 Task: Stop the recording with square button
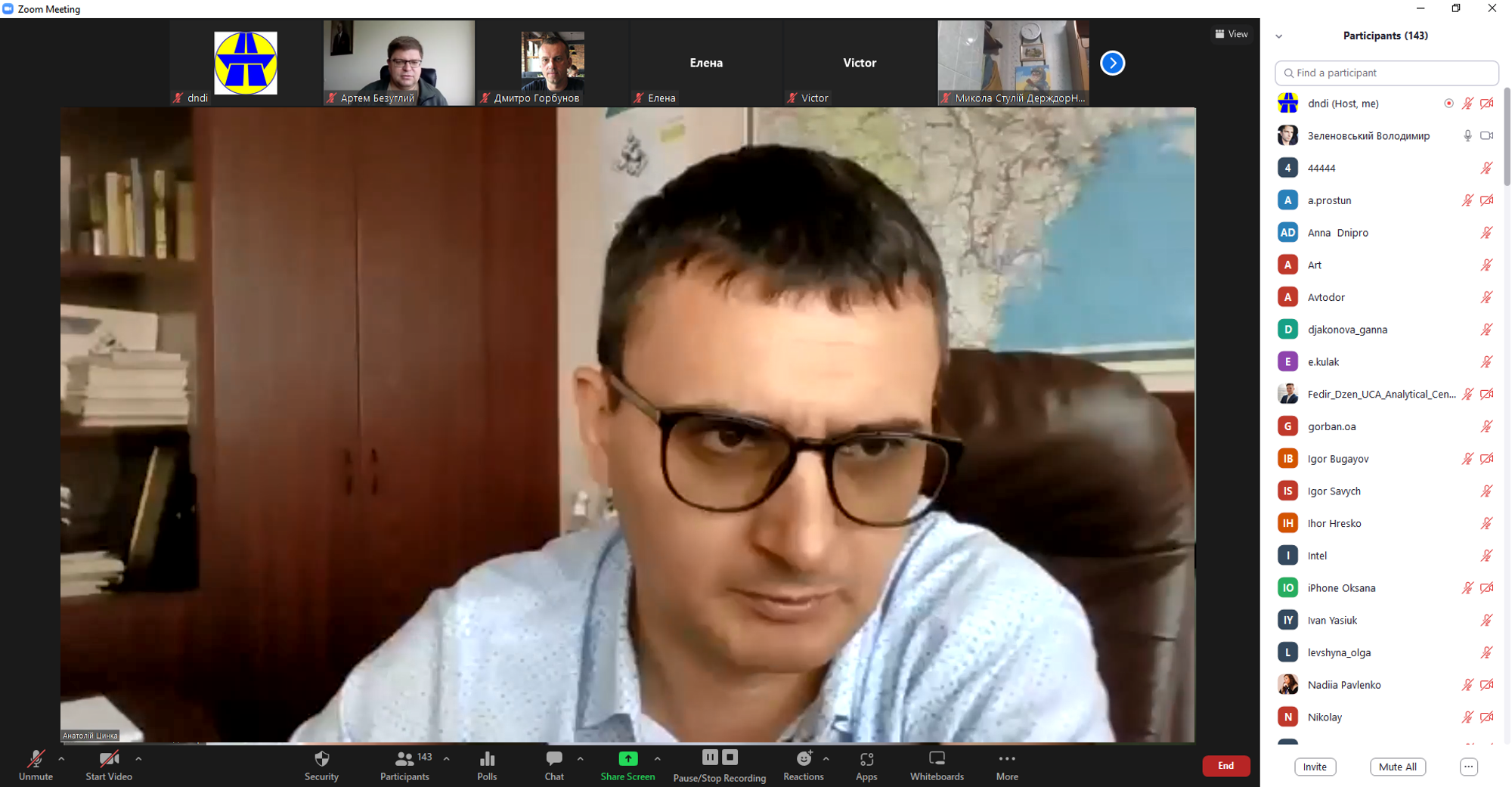tap(730, 757)
